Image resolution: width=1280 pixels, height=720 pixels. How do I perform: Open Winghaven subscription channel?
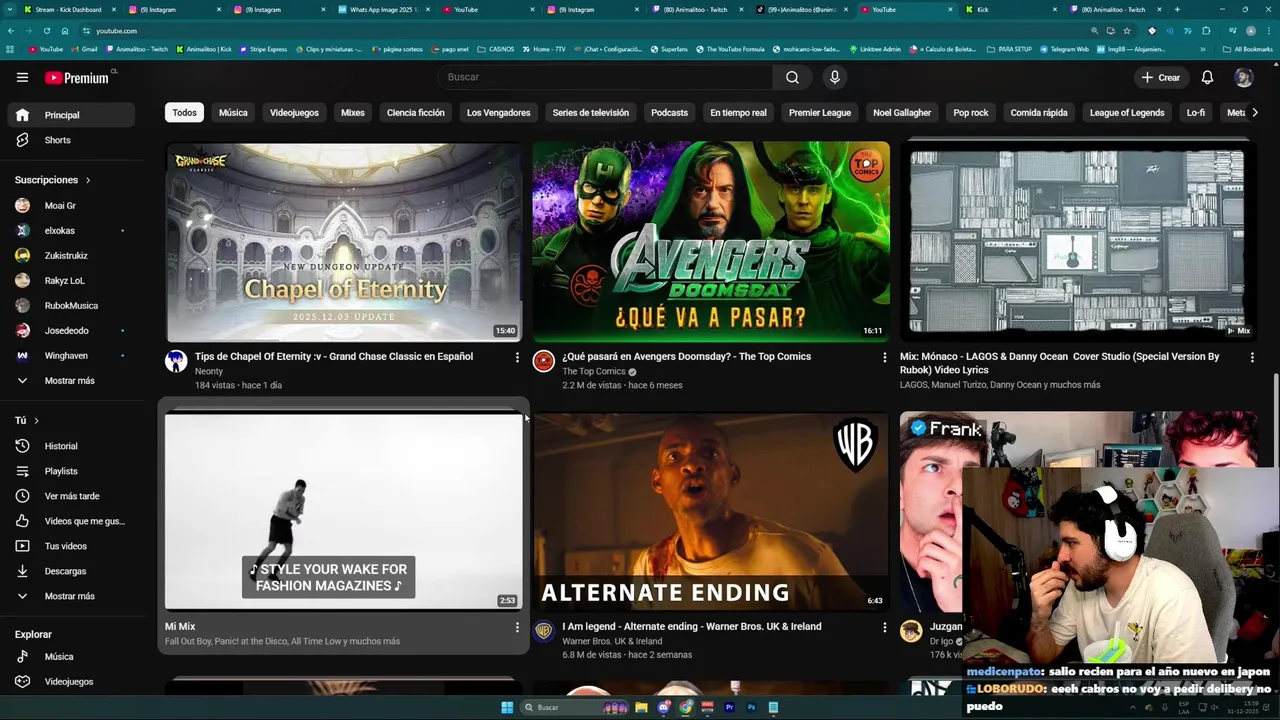coord(69,356)
